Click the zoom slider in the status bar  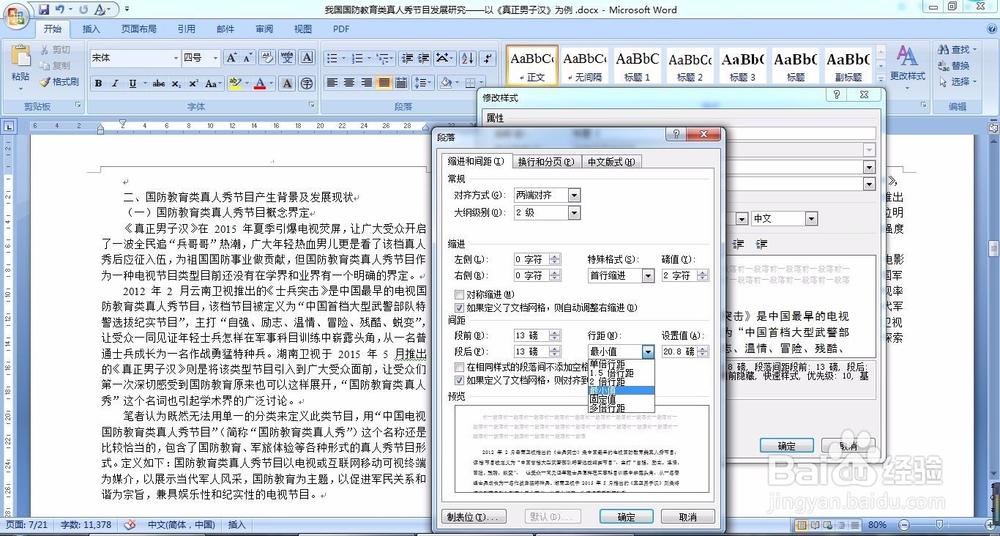941,525
